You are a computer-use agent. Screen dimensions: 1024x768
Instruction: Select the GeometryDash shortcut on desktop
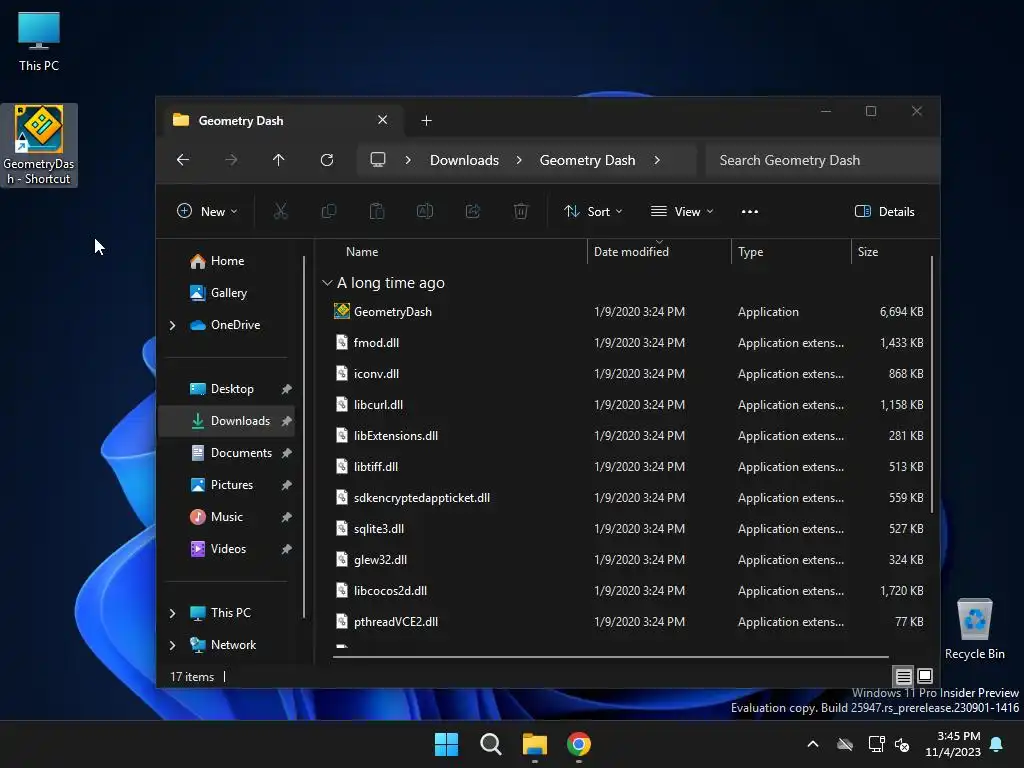pos(39,145)
